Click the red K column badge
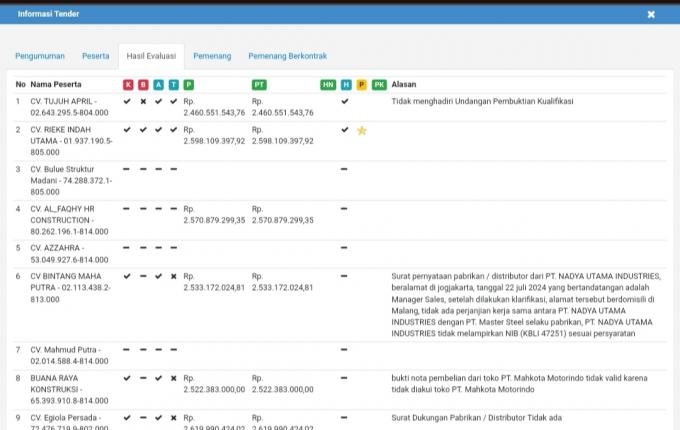 [x=128, y=85]
